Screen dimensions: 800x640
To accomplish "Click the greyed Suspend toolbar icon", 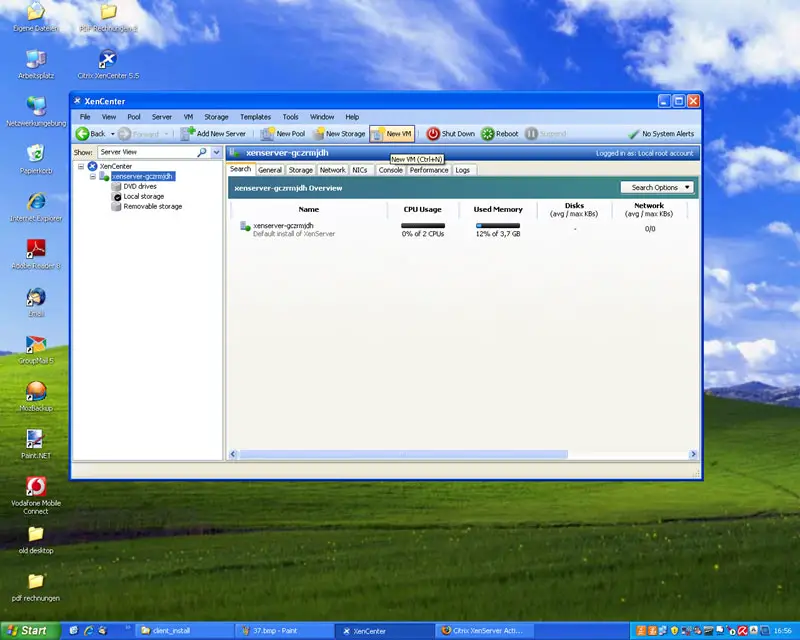I will pos(531,134).
